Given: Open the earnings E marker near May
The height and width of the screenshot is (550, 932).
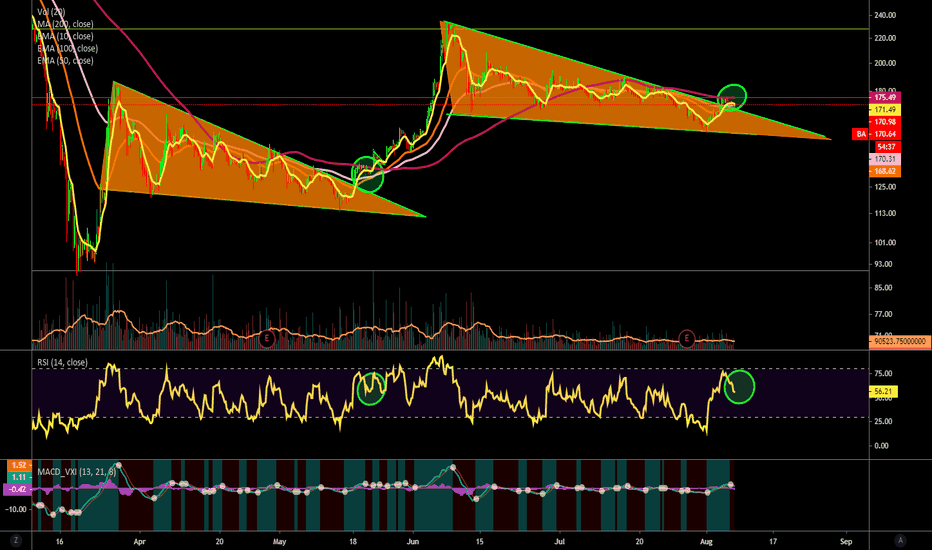Looking at the screenshot, I should 267,339.
